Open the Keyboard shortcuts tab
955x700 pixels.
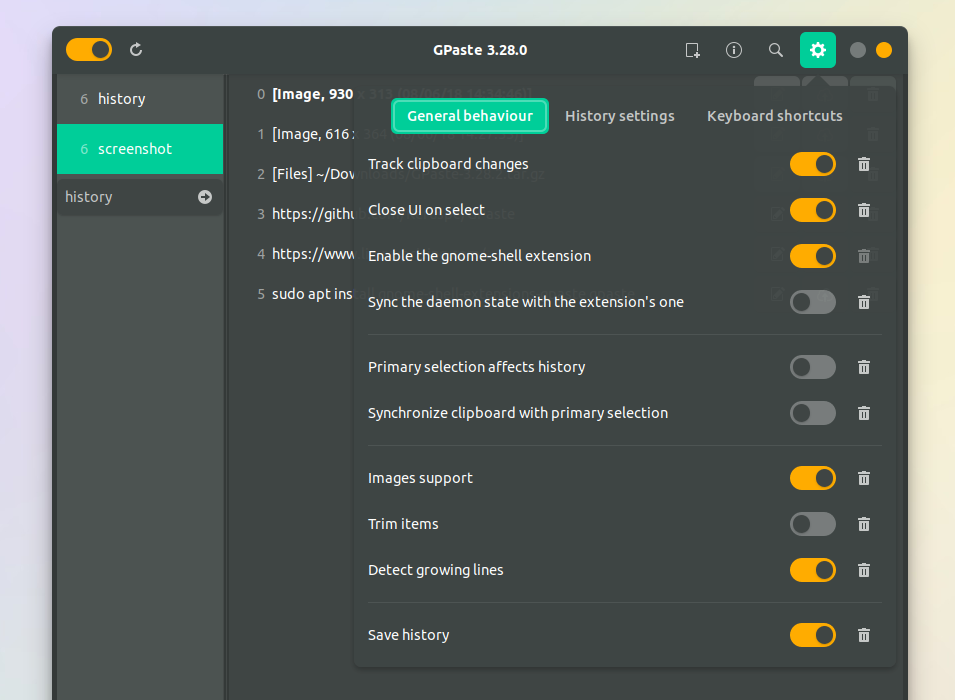pos(774,116)
